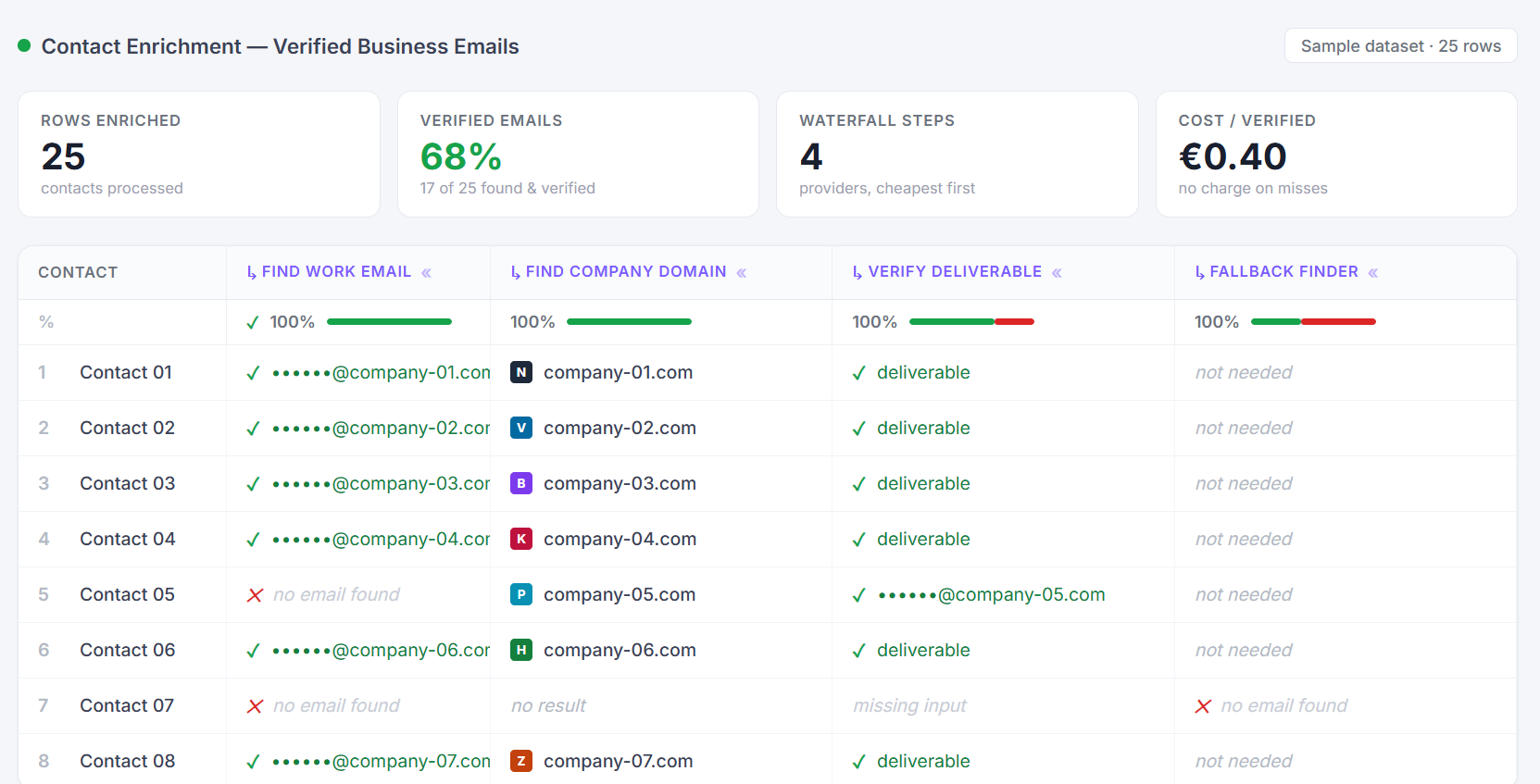Collapse the Find Company Domain column
Viewport: 1540px width, 784px height.
pyautogui.click(x=742, y=272)
